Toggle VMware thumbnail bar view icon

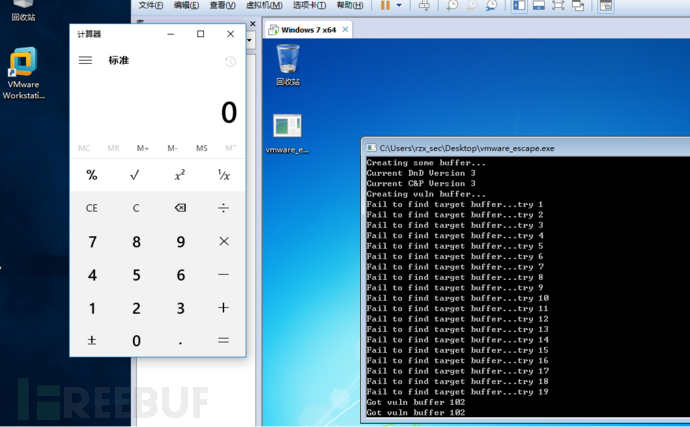click(539, 5)
